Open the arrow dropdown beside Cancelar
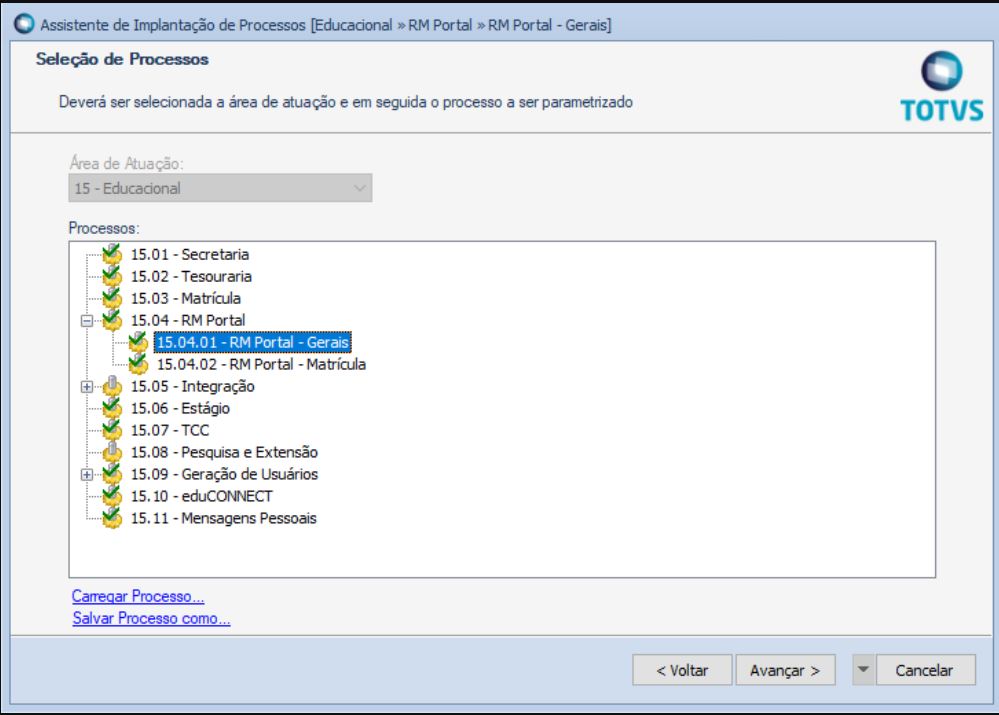This screenshot has height=715, width=999. click(x=863, y=670)
